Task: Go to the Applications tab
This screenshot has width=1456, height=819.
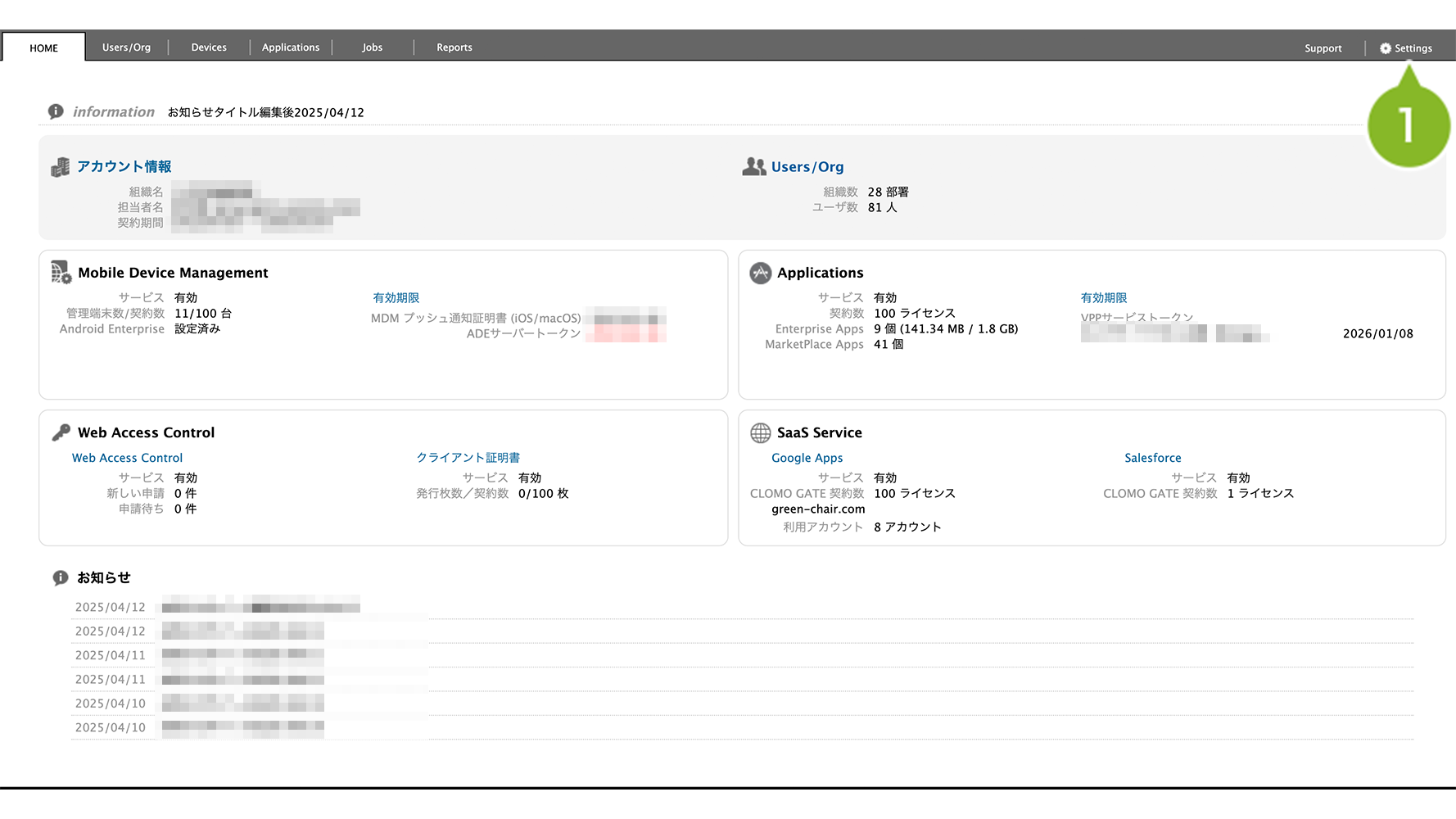Action: [x=291, y=48]
